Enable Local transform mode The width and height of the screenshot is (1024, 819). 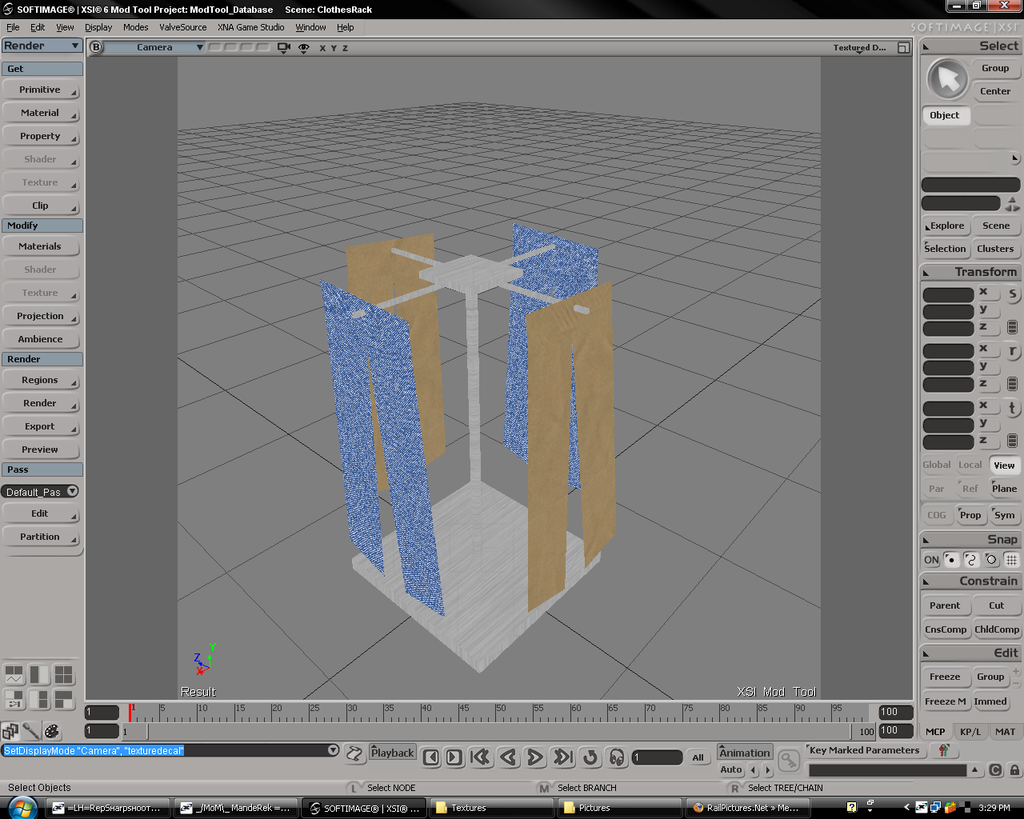pos(970,465)
